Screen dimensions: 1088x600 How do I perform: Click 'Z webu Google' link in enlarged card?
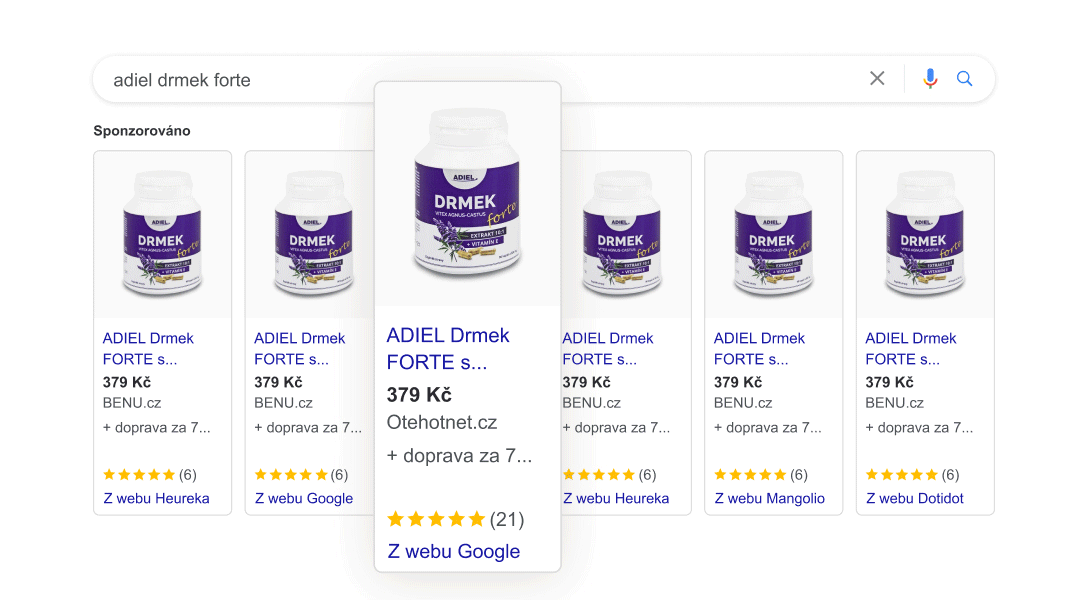point(453,551)
